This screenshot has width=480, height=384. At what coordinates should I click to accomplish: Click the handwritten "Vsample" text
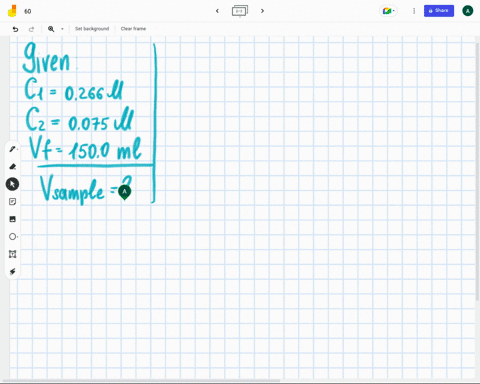(x=72, y=189)
